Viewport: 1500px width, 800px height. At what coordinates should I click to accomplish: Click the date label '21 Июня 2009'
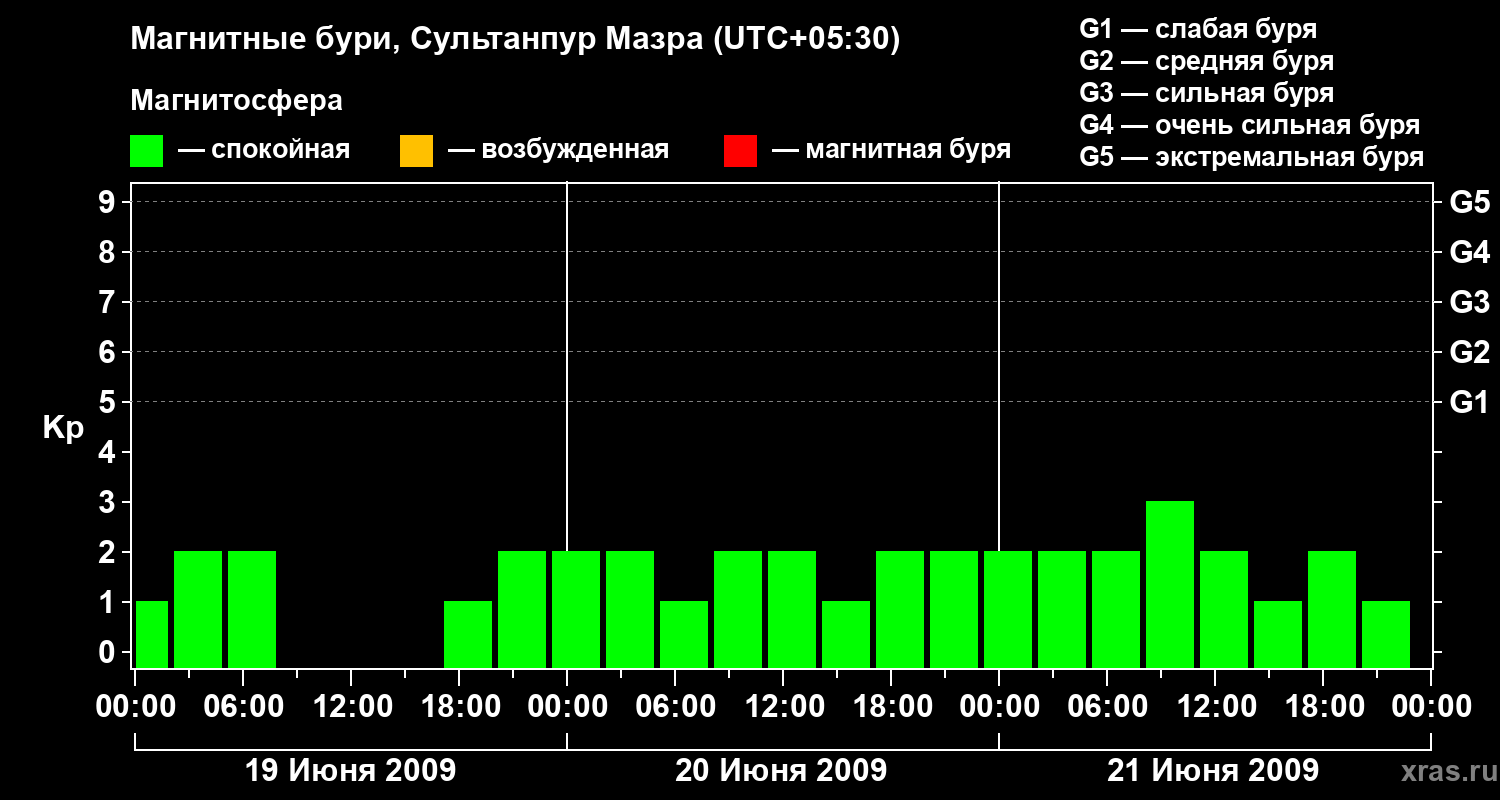(1213, 771)
